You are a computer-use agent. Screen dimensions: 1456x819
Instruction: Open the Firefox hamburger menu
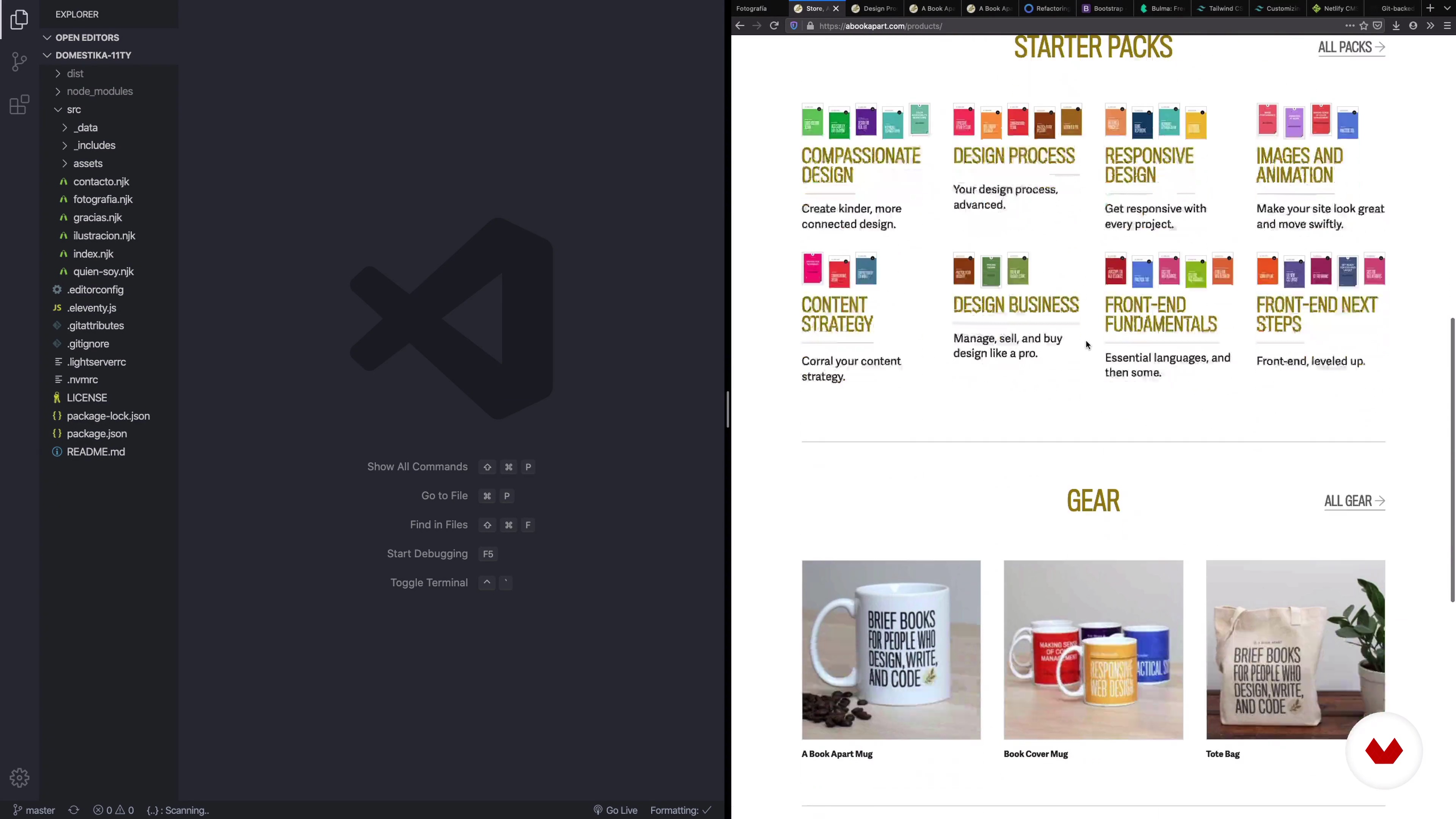click(1448, 25)
